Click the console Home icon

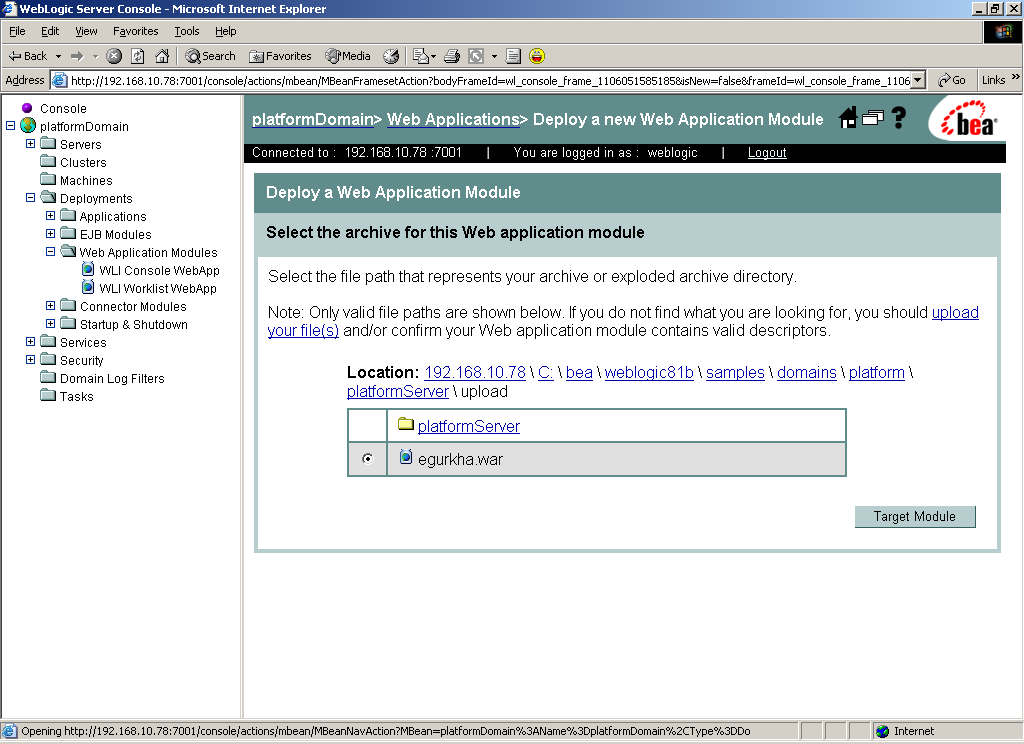pos(848,118)
